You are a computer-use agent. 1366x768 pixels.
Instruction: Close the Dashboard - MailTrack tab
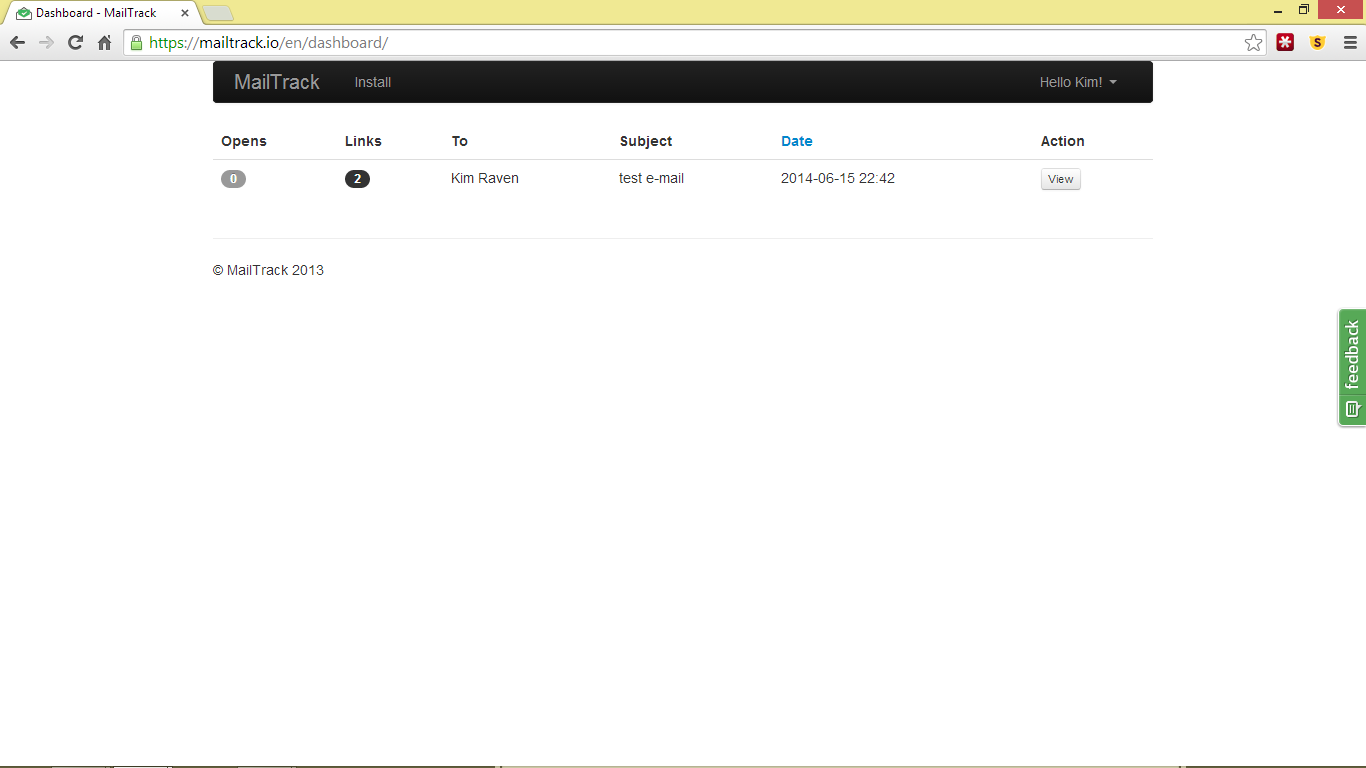(185, 13)
